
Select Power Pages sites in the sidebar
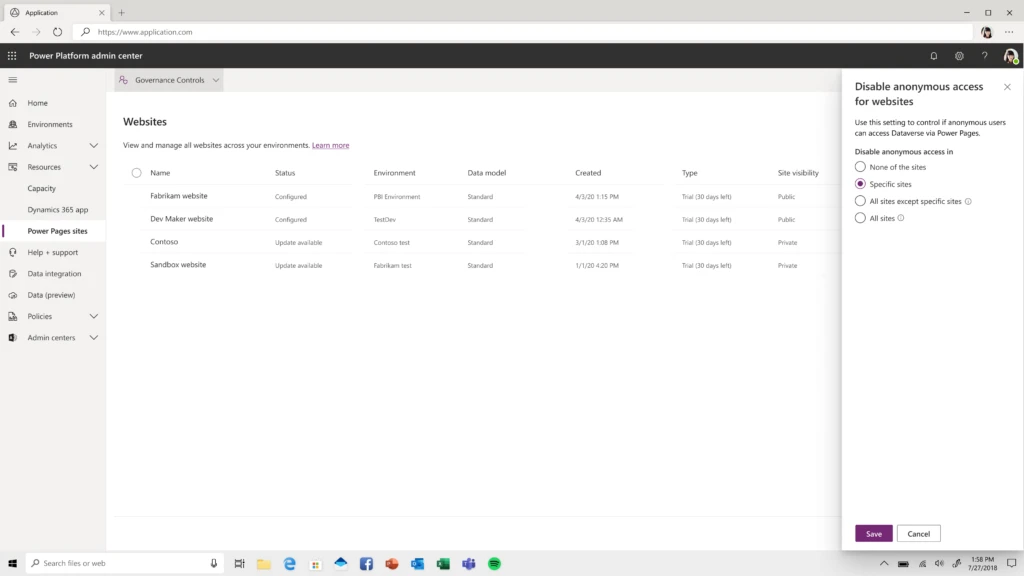(59, 230)
